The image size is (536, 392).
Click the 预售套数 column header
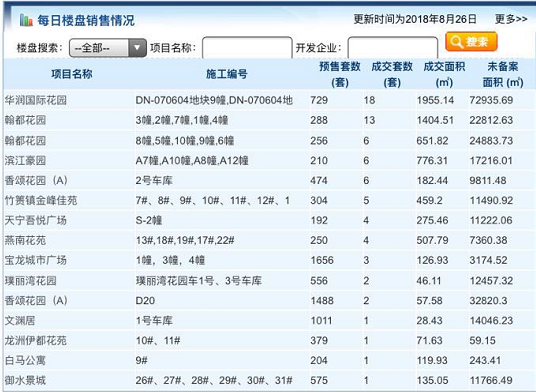[340, 74]
